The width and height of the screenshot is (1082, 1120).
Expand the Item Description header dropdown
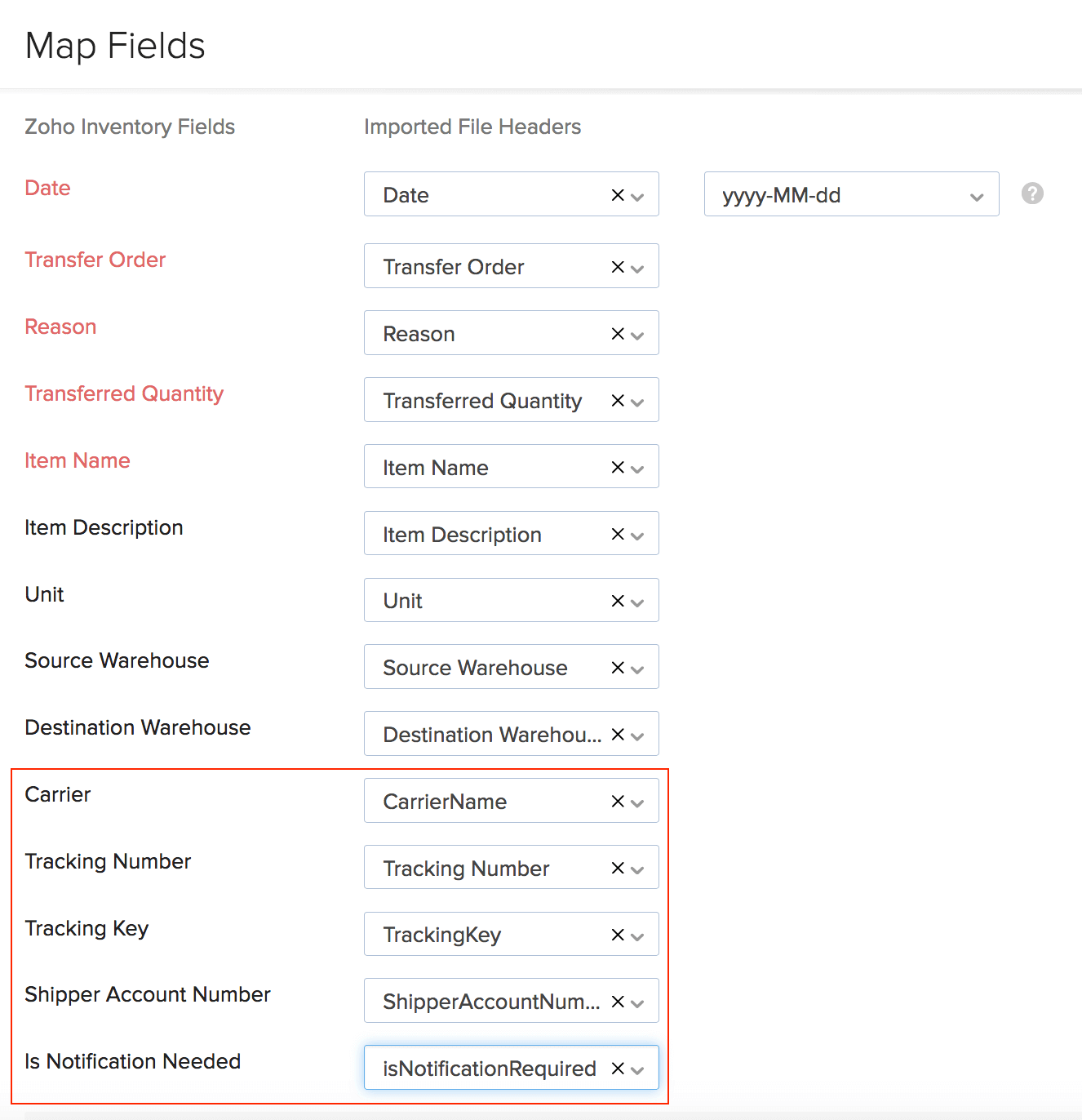tap(637, 534)
